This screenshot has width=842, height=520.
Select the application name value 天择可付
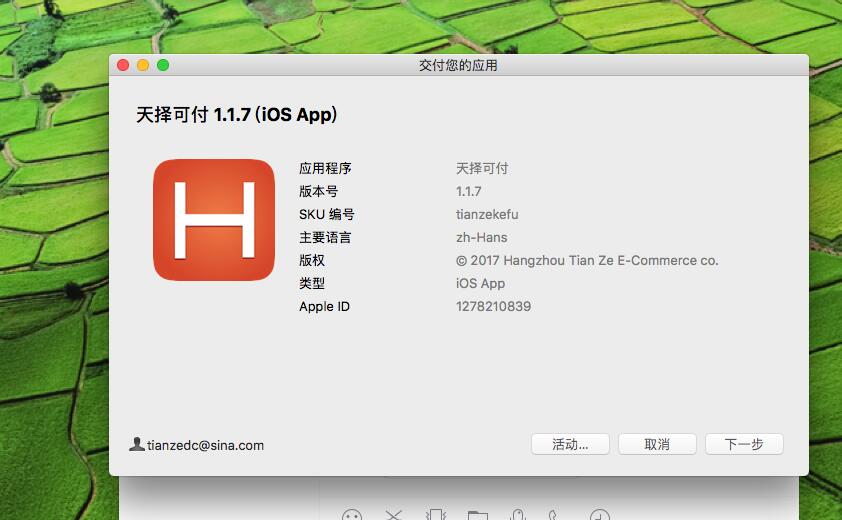click(x=482, y=168)
